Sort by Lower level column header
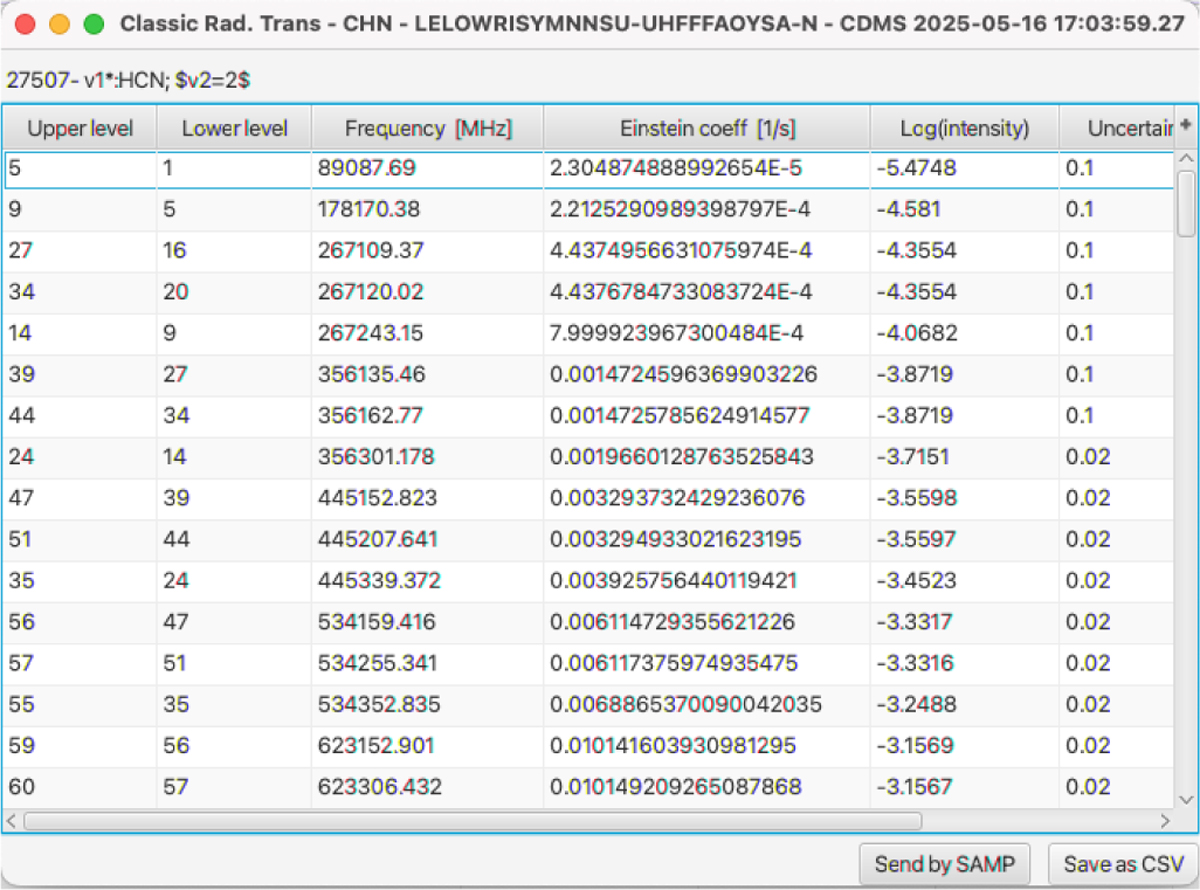The height and width of the screenshot is (890, 1200). 234,128
